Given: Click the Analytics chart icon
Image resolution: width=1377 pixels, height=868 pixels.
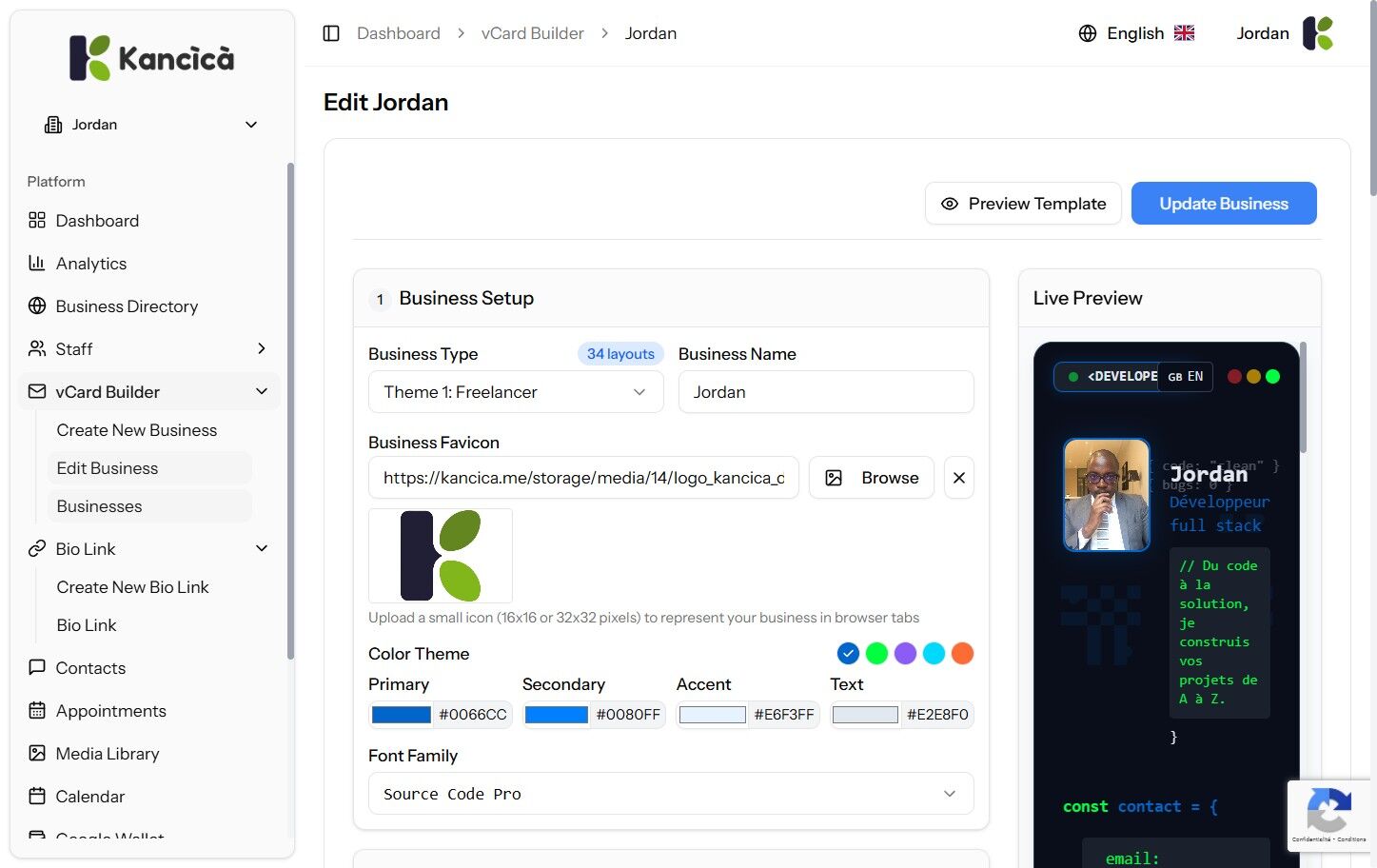Looking at the screenshot, I should [x=37, y=264].
